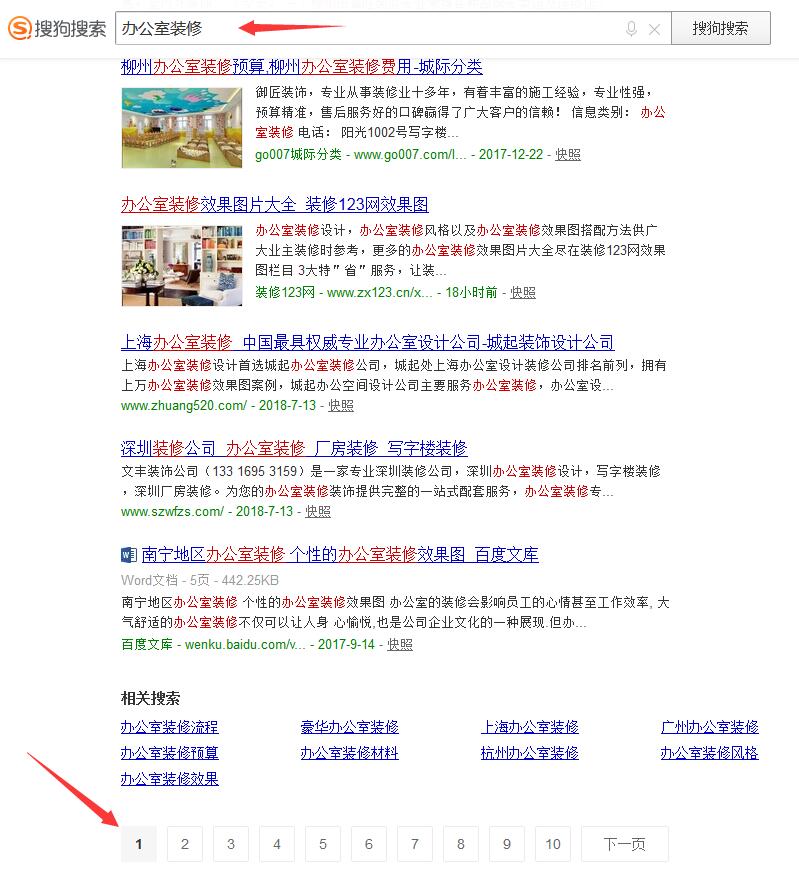Open 柳州办公室装修预算 result title
The height and width of the screenshot is (892, 799).
(301, 67)
